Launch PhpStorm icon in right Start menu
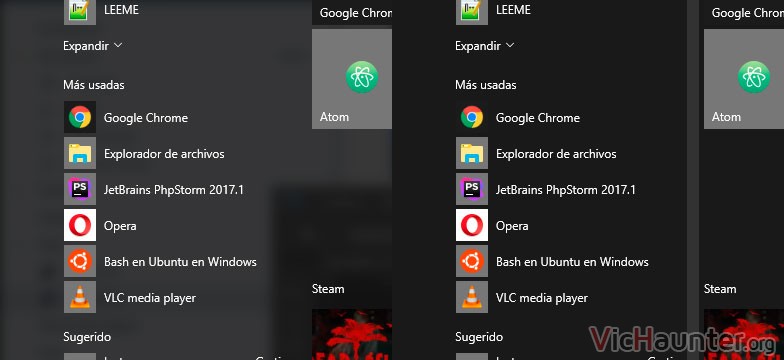 click(472, 190)
